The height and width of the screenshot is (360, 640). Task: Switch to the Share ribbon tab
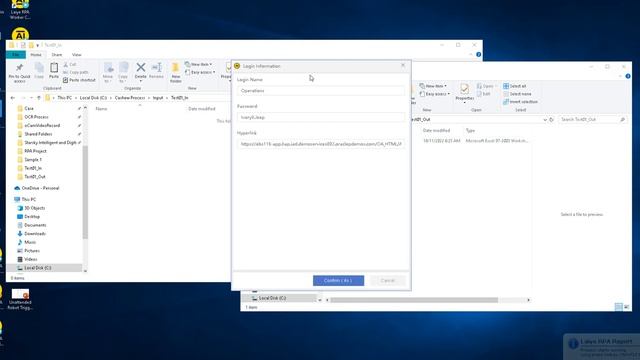pos(57,55)
